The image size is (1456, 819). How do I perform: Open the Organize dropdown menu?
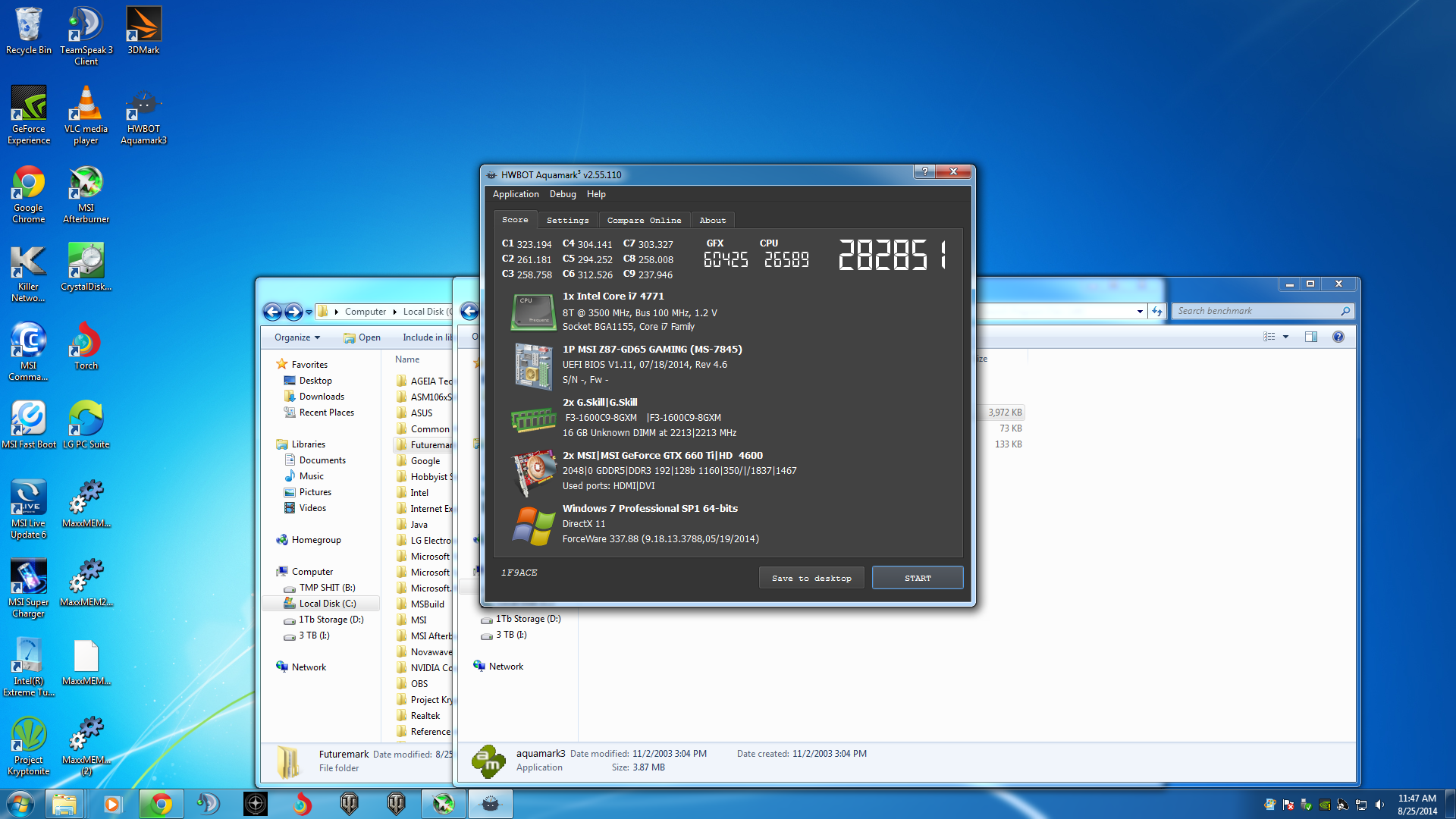pyautogui.click(x=297, y=337)
